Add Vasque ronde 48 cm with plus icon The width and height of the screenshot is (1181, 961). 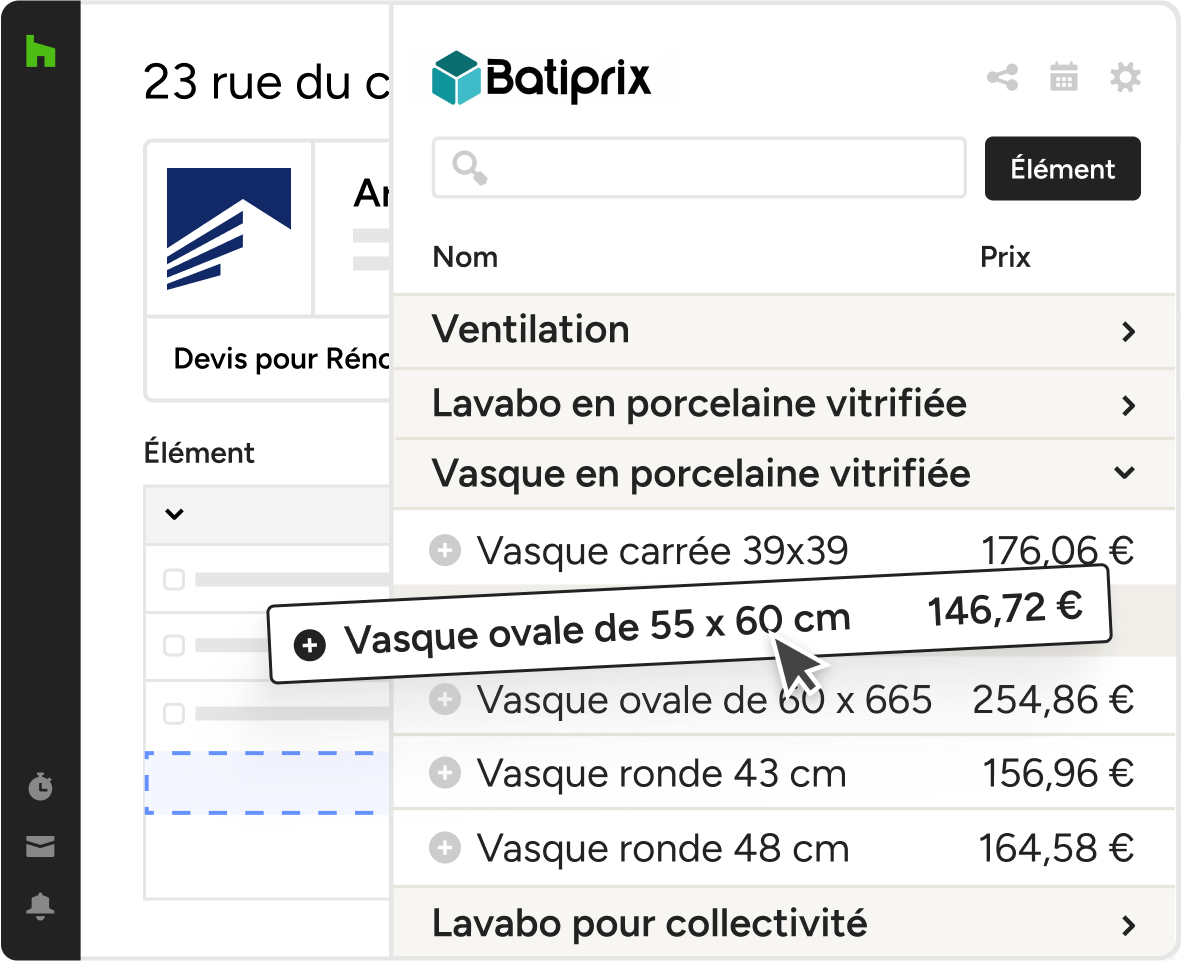pyautogui.click(x=444, y=849)
